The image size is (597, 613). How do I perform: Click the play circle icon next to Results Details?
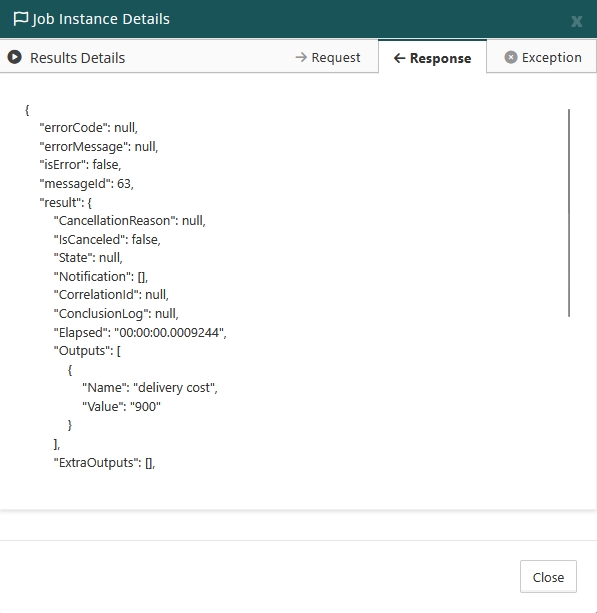pyautogui.click(x=15, y=57)
